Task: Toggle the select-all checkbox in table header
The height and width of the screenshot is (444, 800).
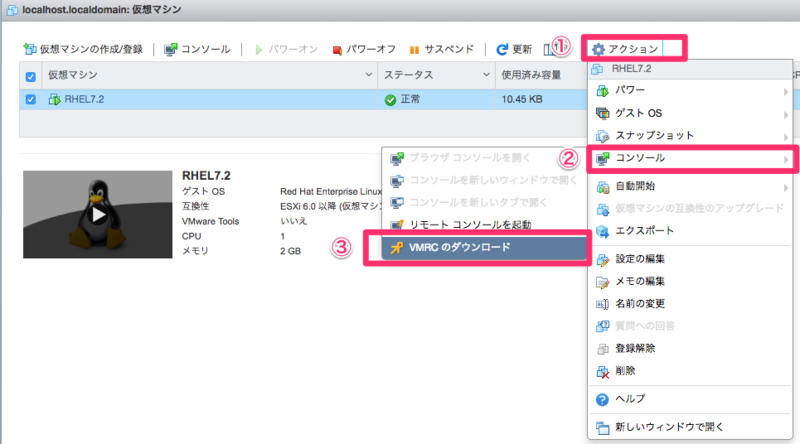Action: pyautogui.click(x=31, y=77)
